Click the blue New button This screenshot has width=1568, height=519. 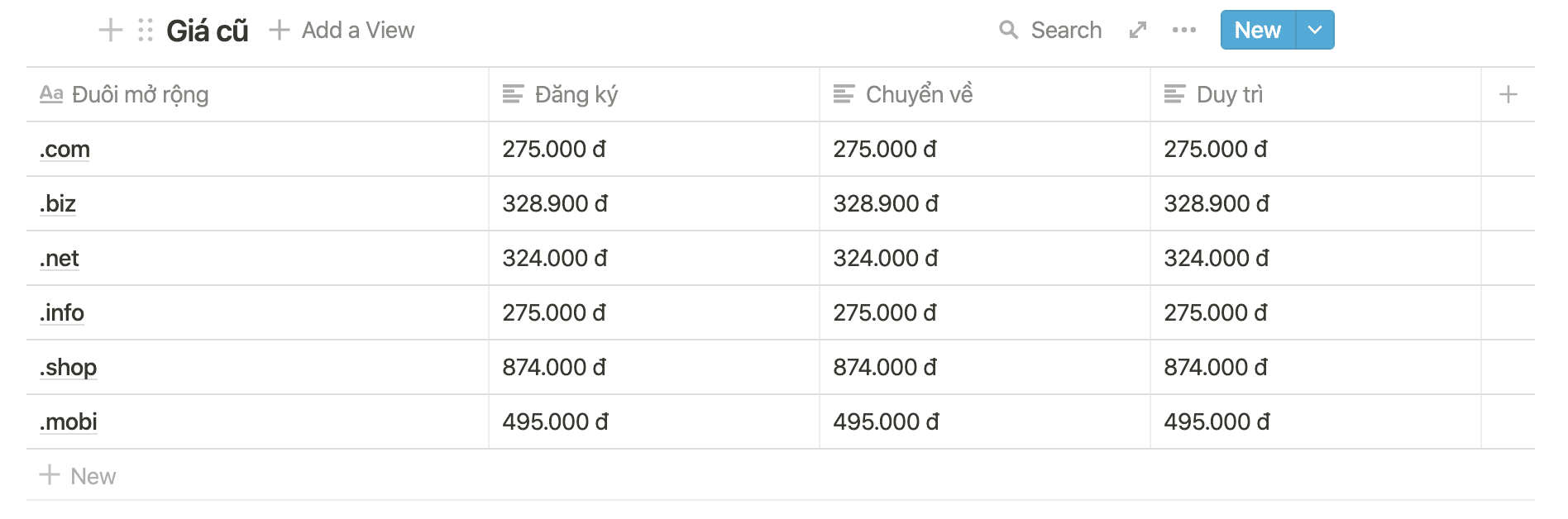1257,31
